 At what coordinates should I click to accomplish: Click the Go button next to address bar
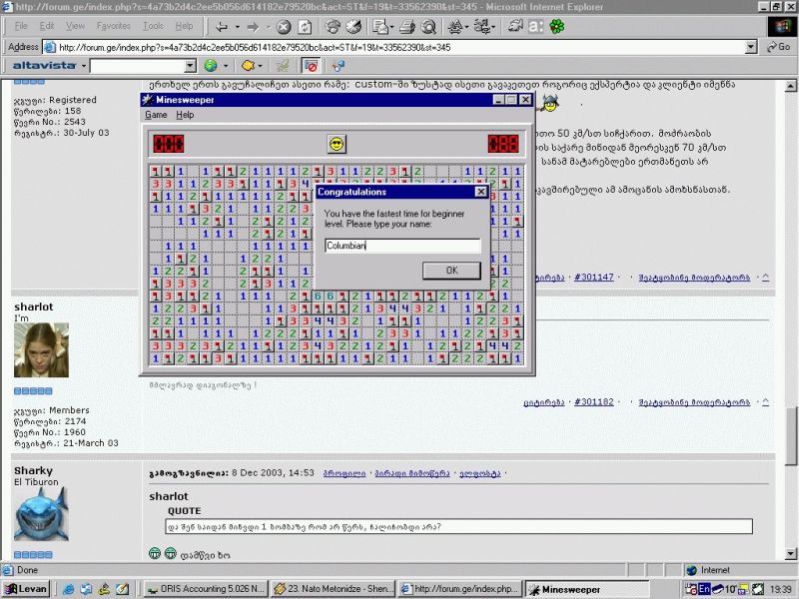[779, 47]
